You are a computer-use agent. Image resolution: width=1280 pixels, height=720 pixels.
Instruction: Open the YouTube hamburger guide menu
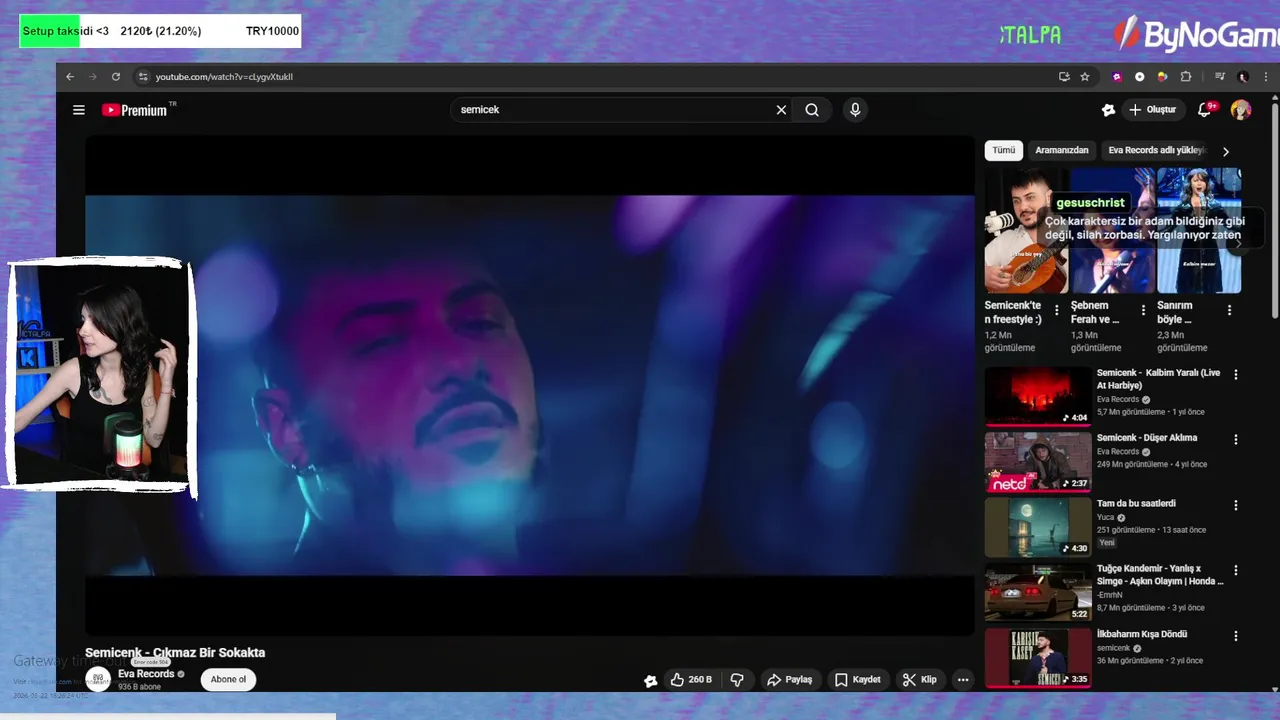79,110
